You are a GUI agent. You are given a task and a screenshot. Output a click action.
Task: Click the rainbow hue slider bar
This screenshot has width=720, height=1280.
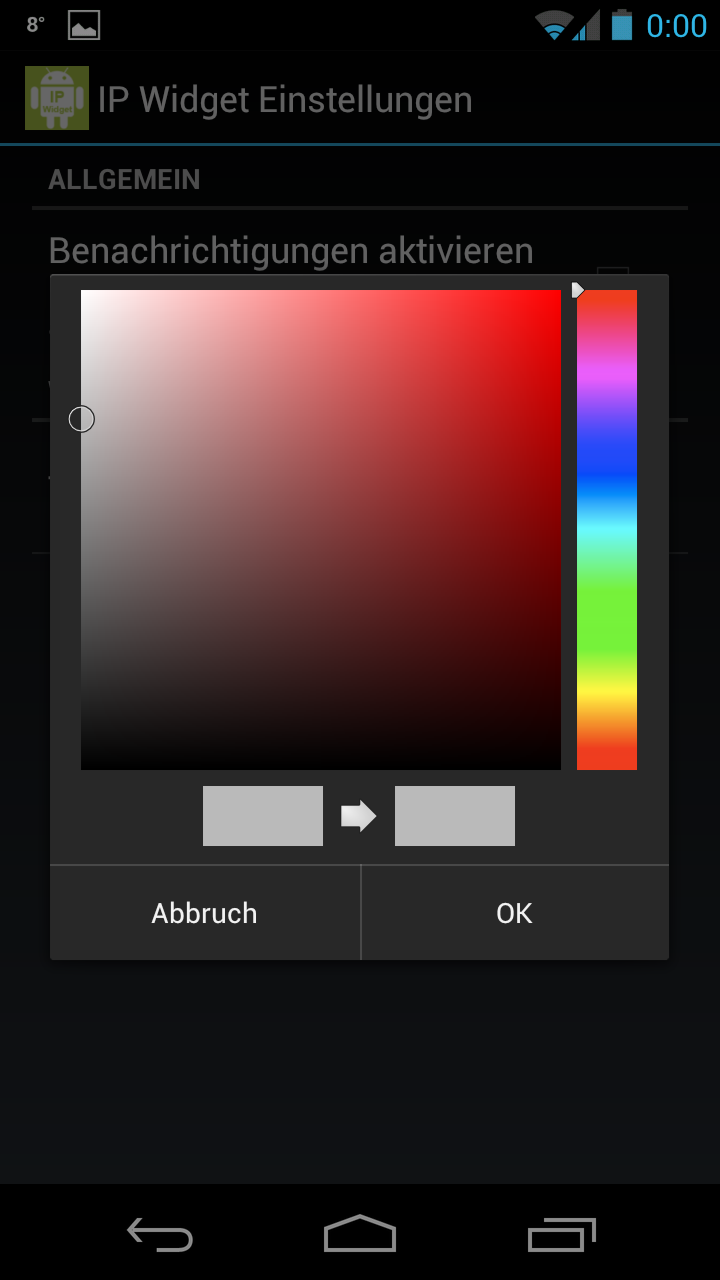point(607,530)
